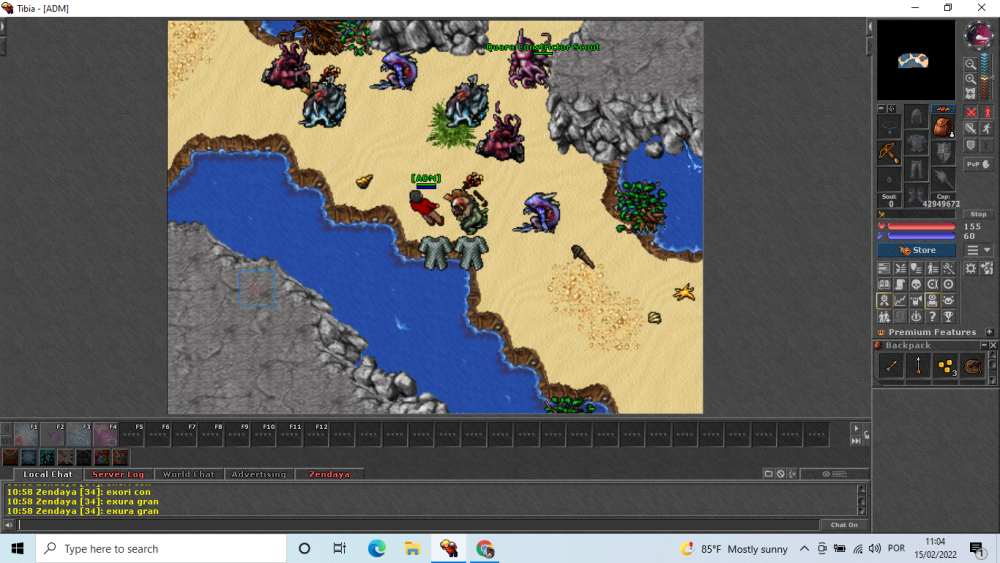Image resolution: width=1000 pixels, height=563 pixels.
Task: Close the Backpack container
Action: 994,345
